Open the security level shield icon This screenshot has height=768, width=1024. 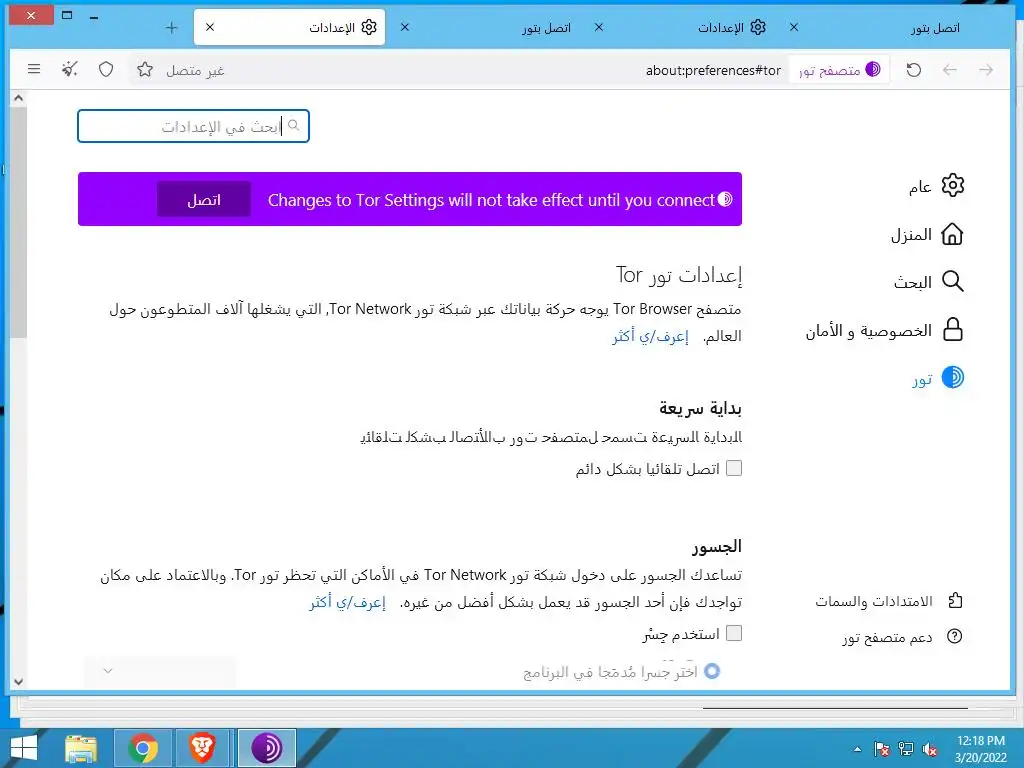tap(106, 69)
